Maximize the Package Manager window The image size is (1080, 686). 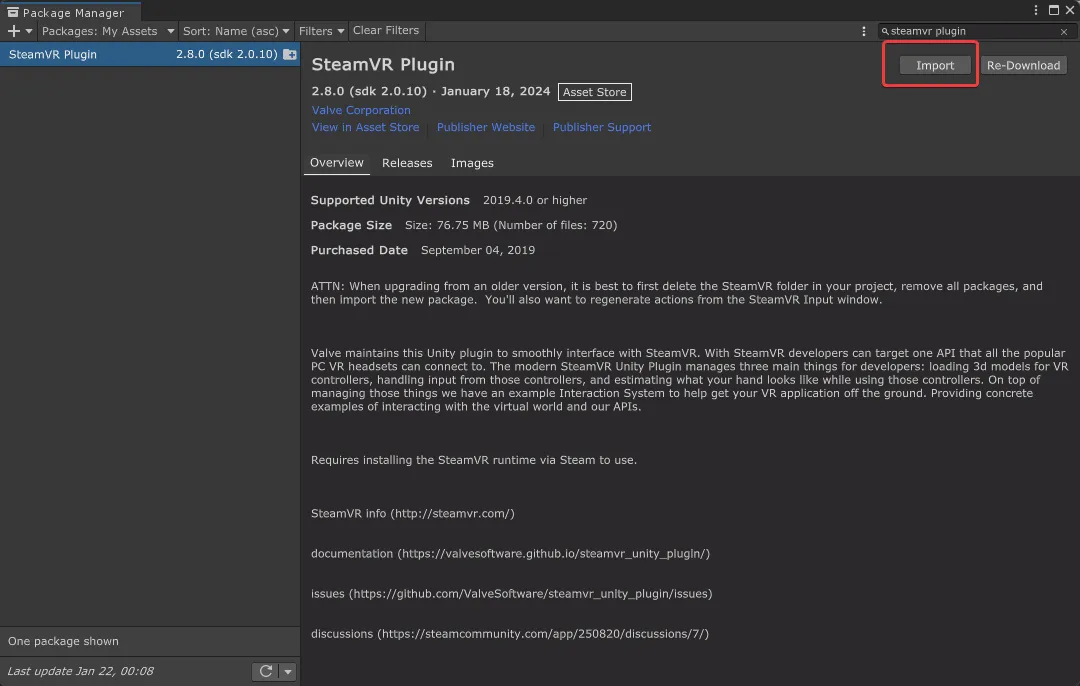pos(1051,10)
